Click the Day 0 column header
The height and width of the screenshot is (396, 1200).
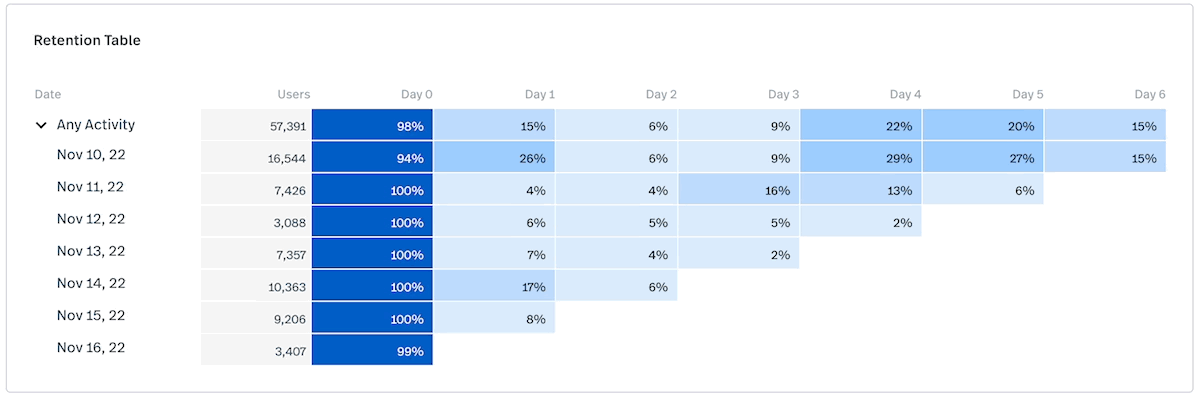(417, 95)
